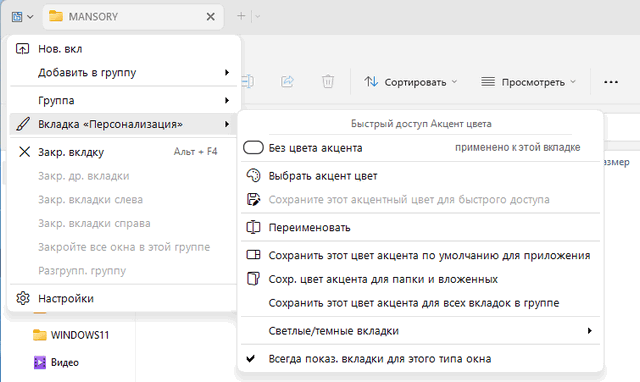Screen dimensions: 640x382
Task: Open the dropdown arrow beside the plus button
Action: click(258, 17)
